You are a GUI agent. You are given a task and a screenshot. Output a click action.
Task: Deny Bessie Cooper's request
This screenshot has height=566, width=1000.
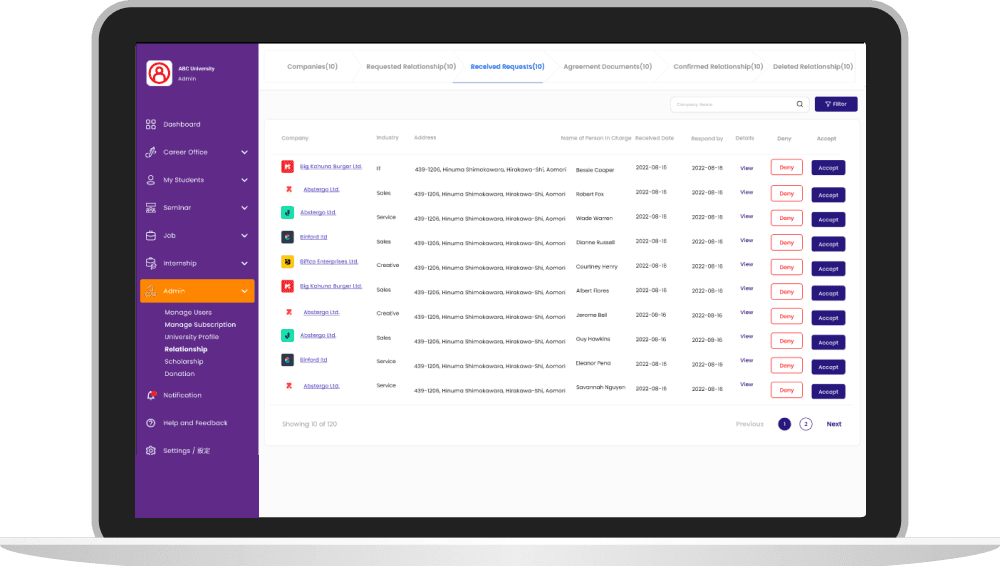coord(786,168)
